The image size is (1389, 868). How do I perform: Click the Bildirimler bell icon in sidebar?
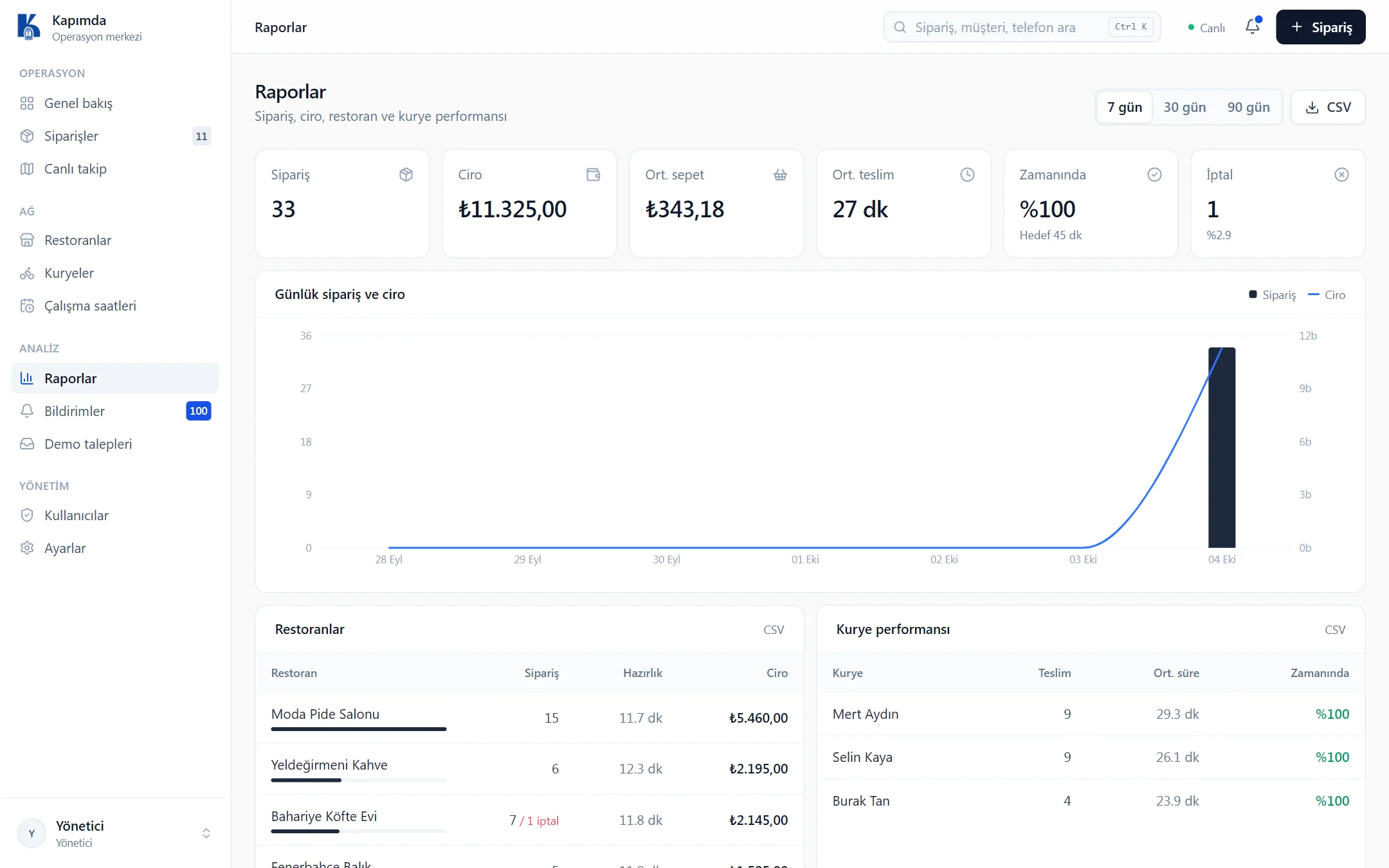(27, 411)
